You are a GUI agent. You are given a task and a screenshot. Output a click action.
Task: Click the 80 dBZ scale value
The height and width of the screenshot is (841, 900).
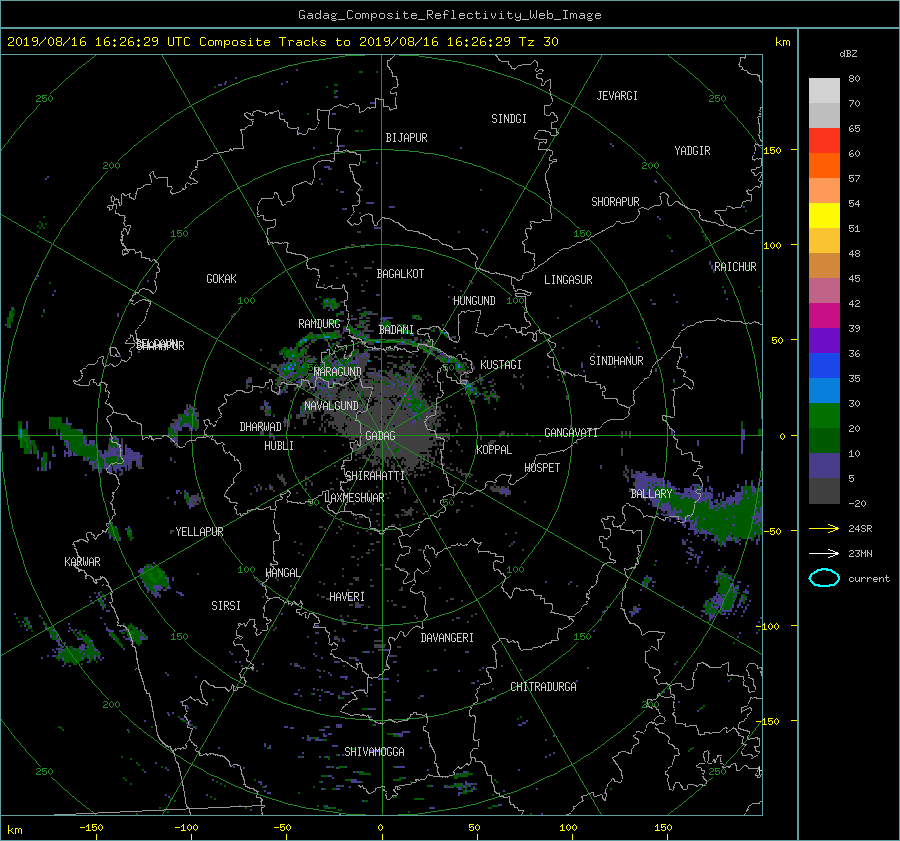tap(854, 79)
